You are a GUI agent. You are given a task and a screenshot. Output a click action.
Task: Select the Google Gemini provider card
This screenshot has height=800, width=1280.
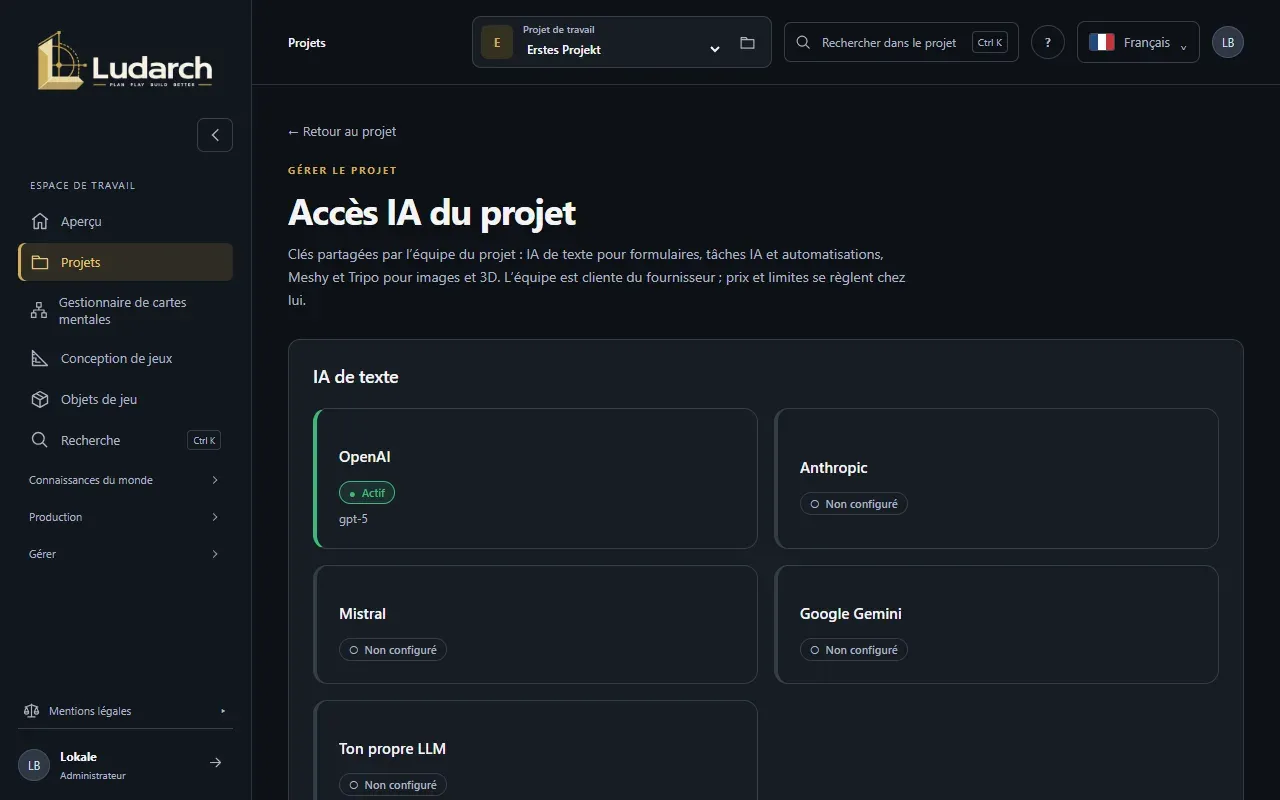[x=997, y=624]
